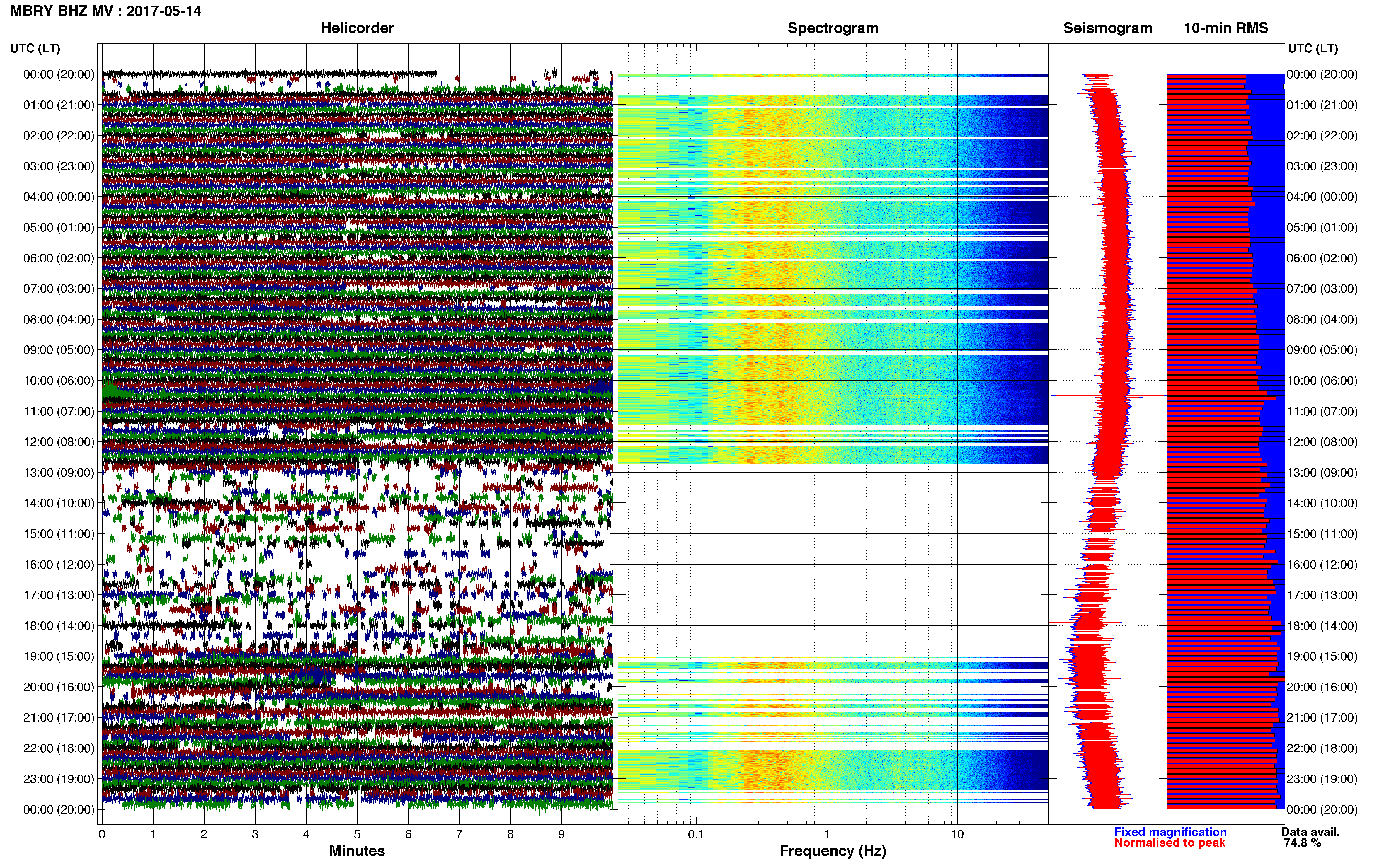The width and height of the screenshot is (1389, 868).
Task: Click the '1' frequency tick label
Action: coord(826,834)
